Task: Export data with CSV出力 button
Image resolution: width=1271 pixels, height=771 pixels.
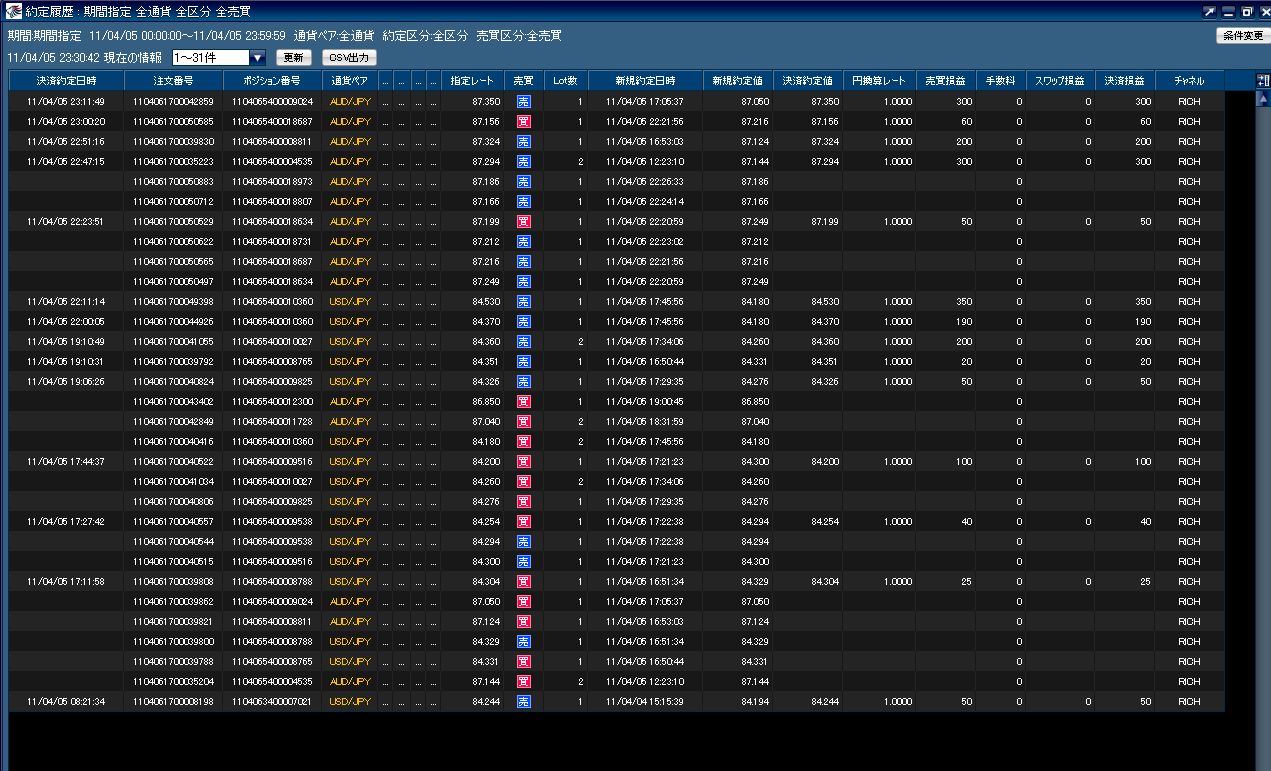Action: 349,58
